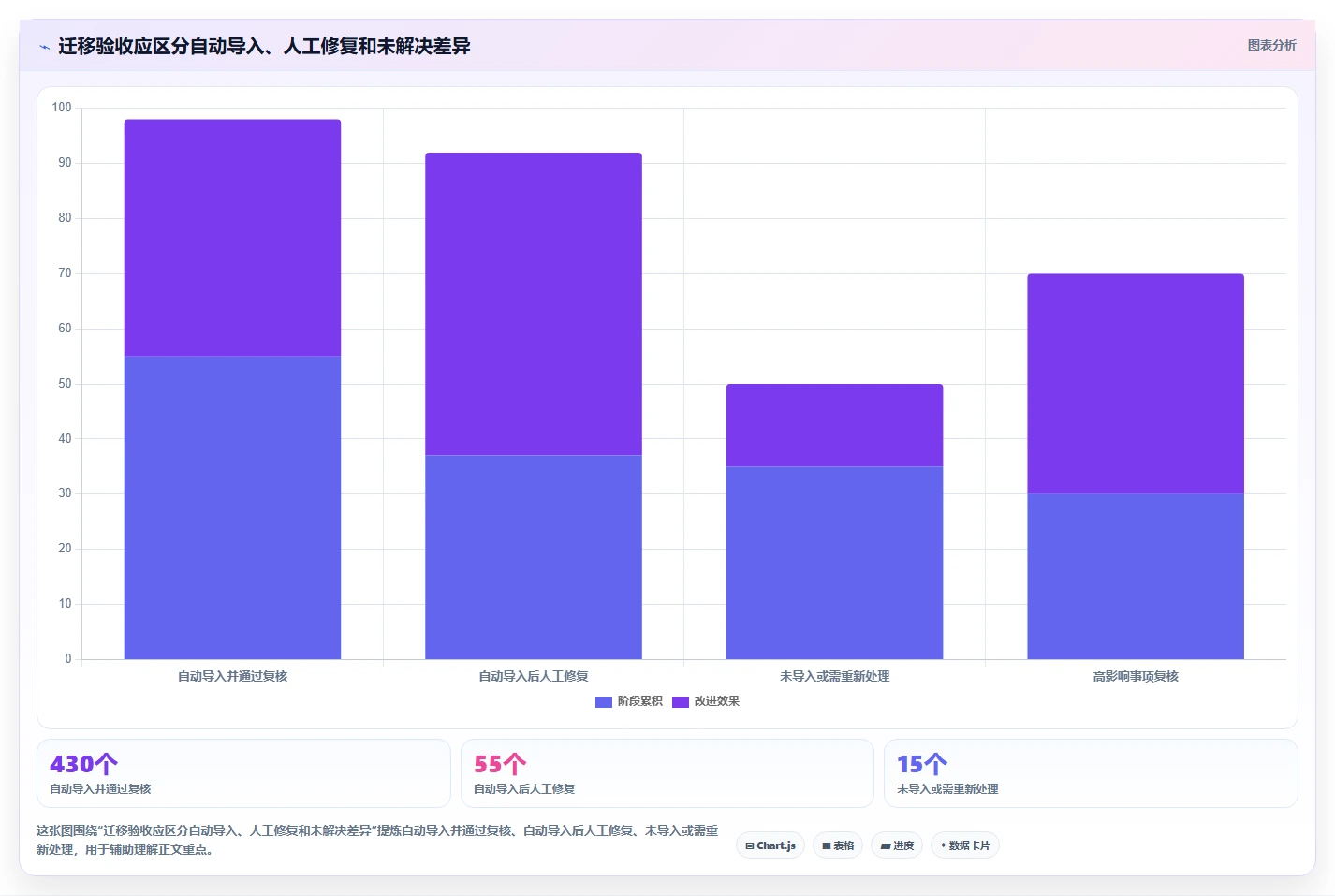
Task: Click the 图表分析 label in header
Action: pyautogui.click(x=1271, y=45)
